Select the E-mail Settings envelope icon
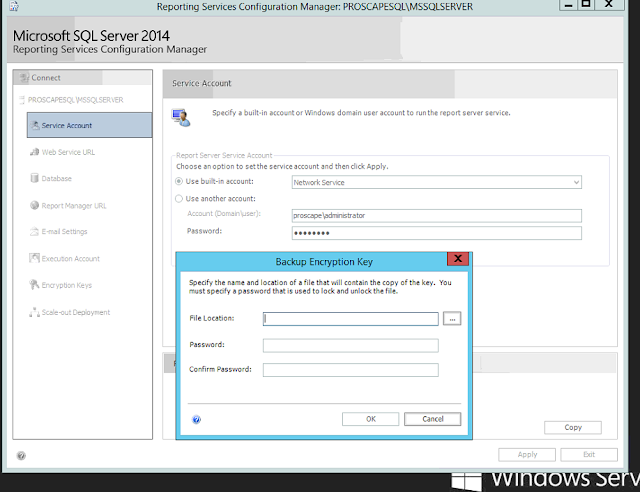640x492 pixels. (34, 232)
